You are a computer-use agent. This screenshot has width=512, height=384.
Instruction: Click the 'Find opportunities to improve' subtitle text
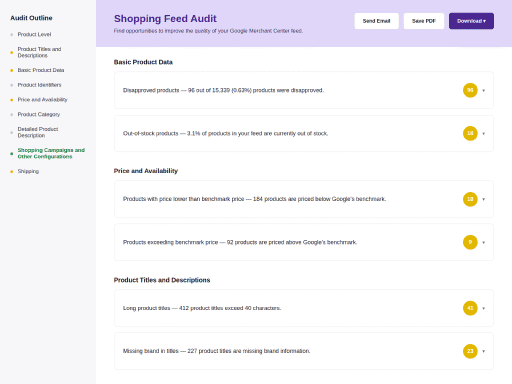[x=208, y=31]
